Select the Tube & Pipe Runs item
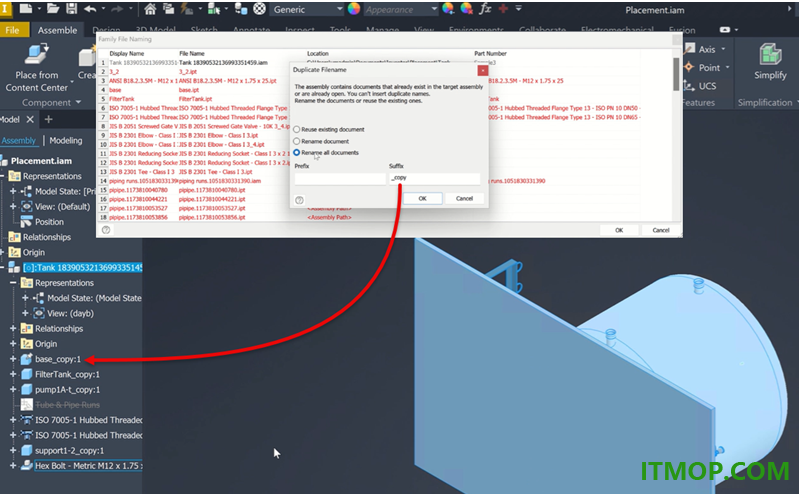Viewport: 799px width, 494px height. point(67,405)
